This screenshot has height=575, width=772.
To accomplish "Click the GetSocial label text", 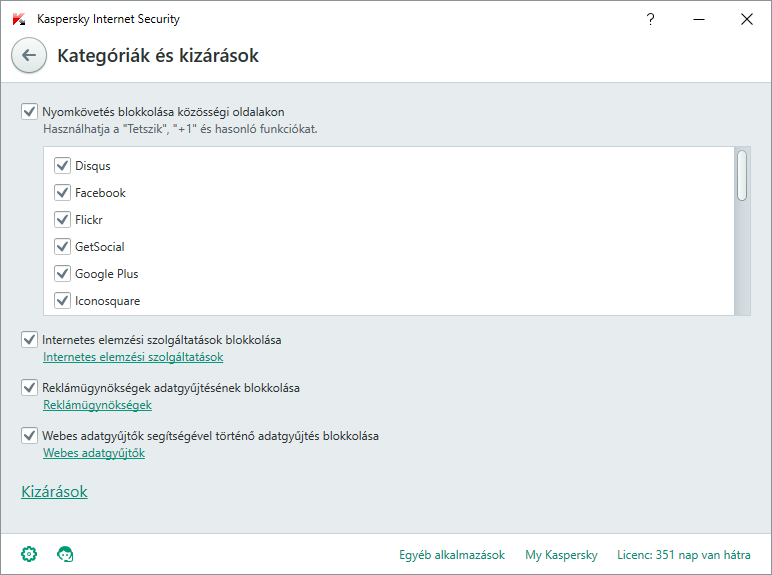I will tap(99, 247).
